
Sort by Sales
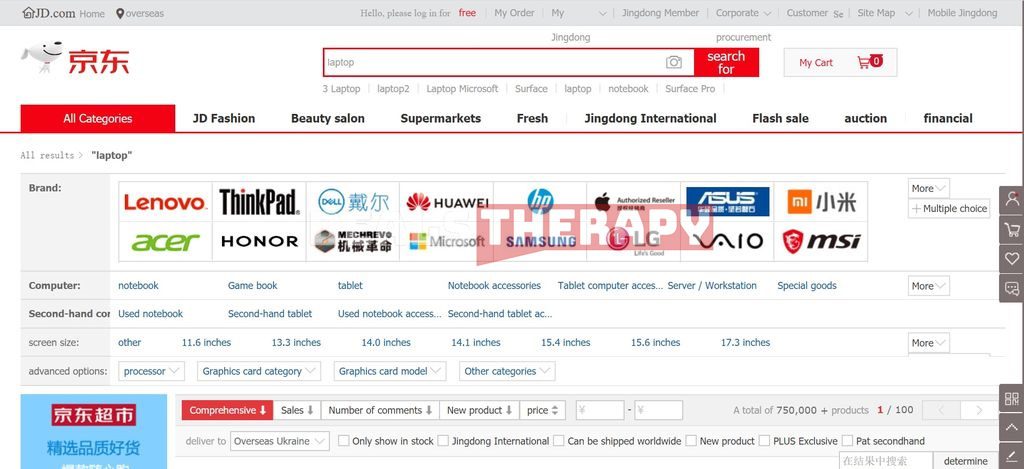coord(297,410)
